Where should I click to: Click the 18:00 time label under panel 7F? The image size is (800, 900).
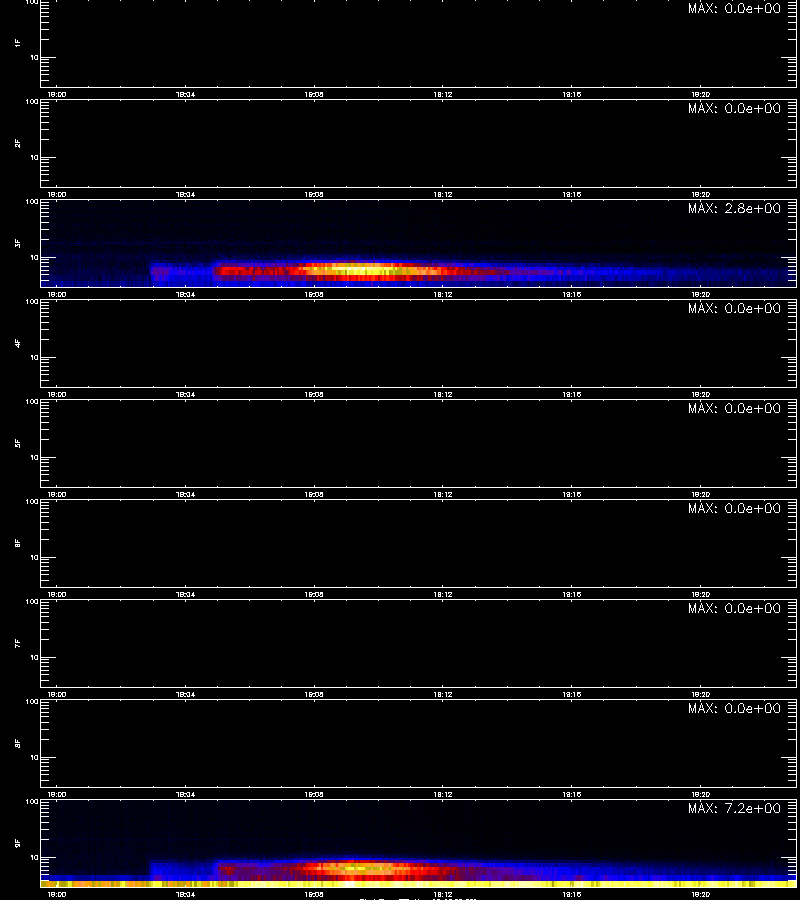coord(56,695)
